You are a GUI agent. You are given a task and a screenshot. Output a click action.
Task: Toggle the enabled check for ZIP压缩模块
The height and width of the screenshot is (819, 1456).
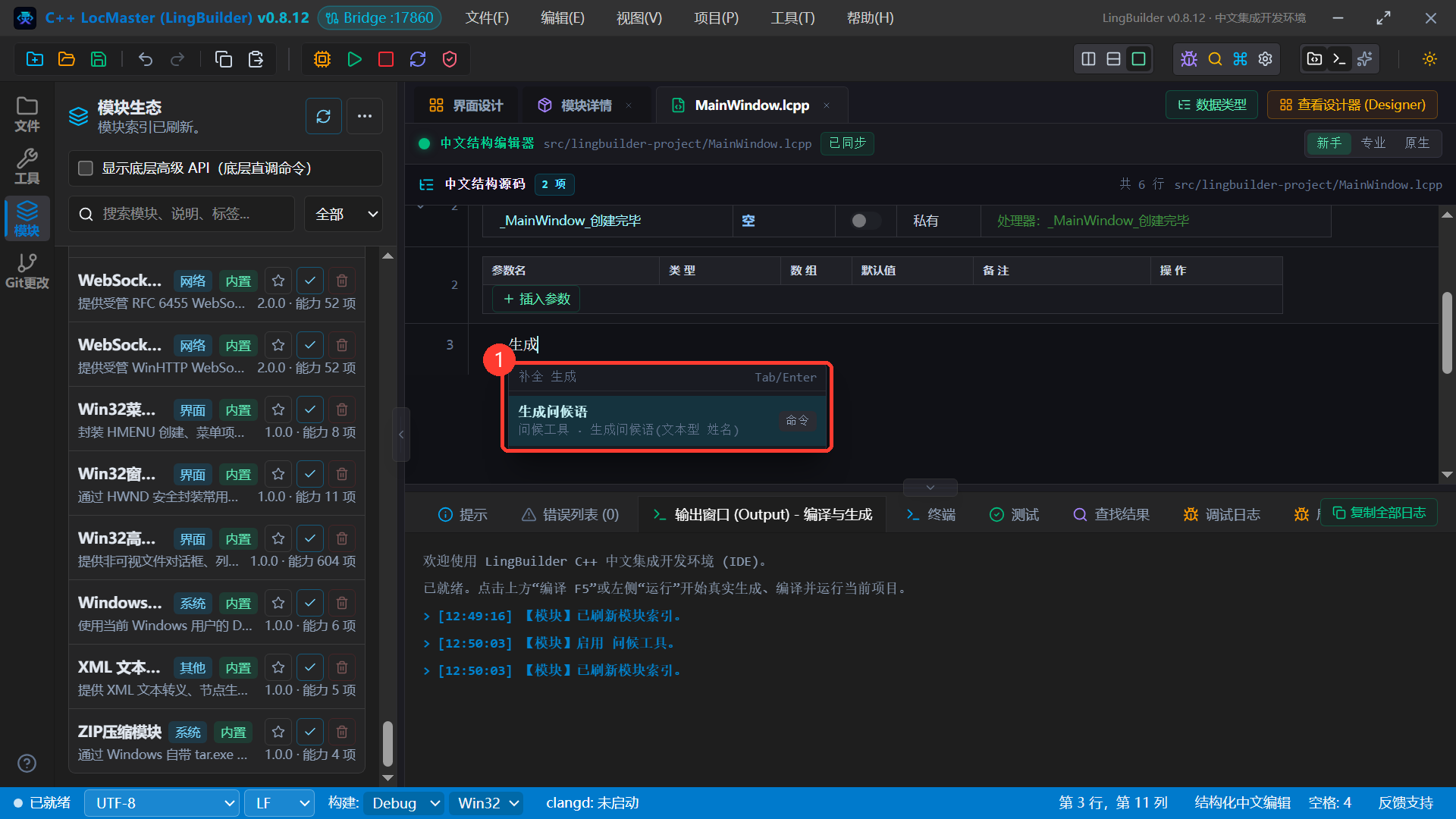[x=310, y=732]
